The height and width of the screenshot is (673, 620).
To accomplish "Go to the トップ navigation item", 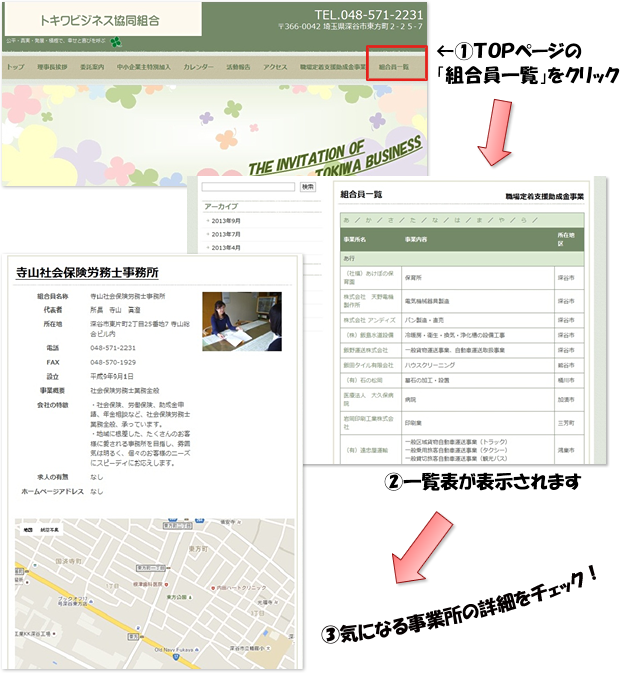I will click(x=15, y=67).
